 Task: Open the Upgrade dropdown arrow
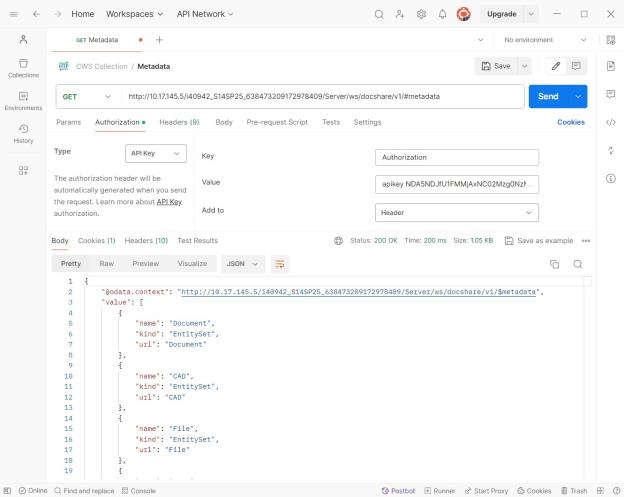tap(531, 14)
